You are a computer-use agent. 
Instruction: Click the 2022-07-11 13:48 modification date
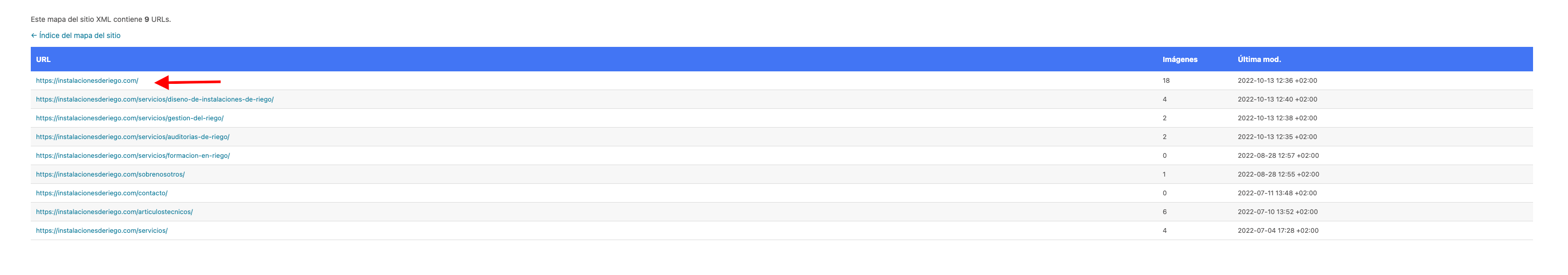coord(1277,193)
